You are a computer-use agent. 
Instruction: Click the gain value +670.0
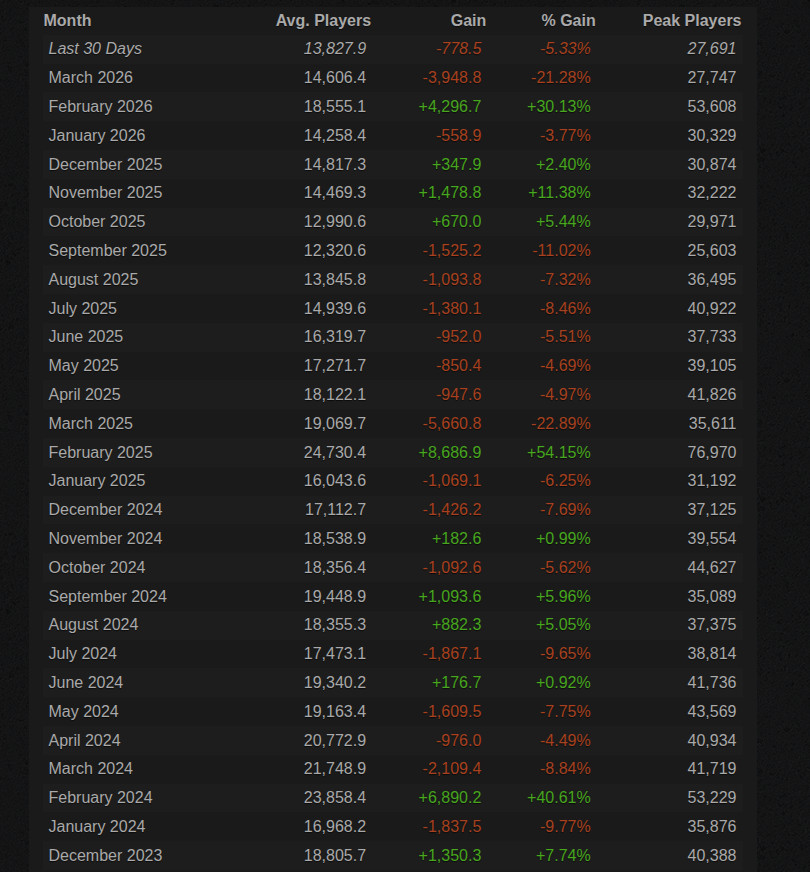point(456,221)
